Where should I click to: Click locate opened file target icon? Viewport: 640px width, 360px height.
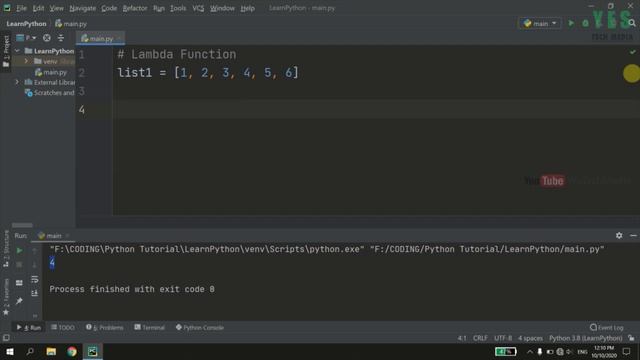[47, 38]
